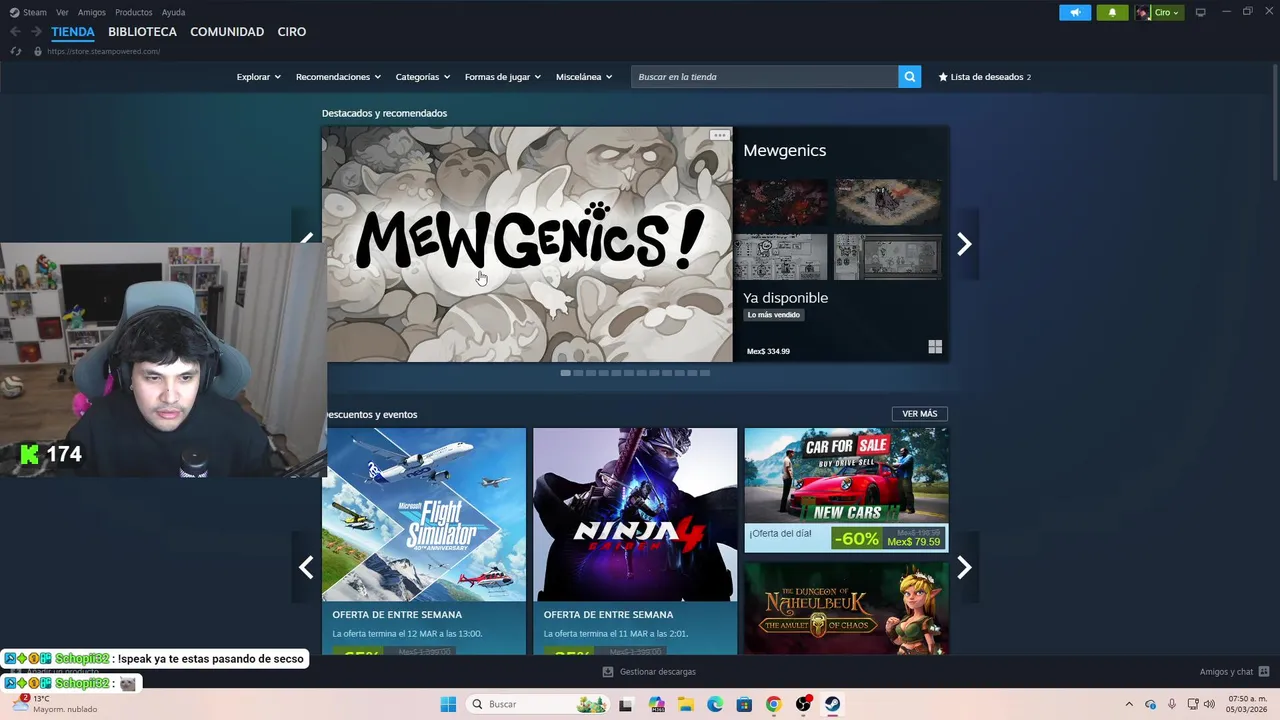The width and height of the screenshot is (1280, 720).
Task: Select the first featured carousel page dot
Action: click(566, 373)
